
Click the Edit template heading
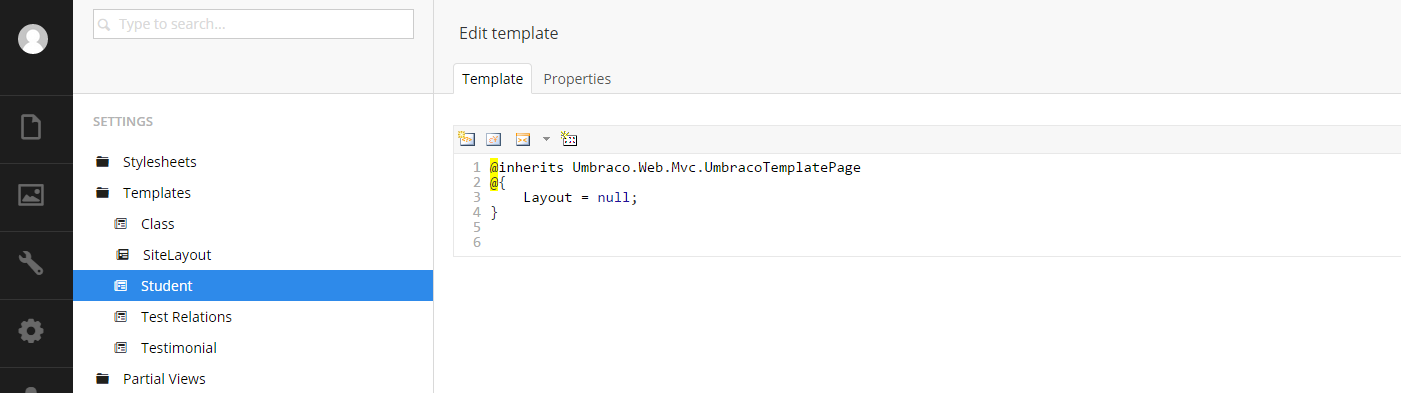pyautogui.click(x=508, y=33)
